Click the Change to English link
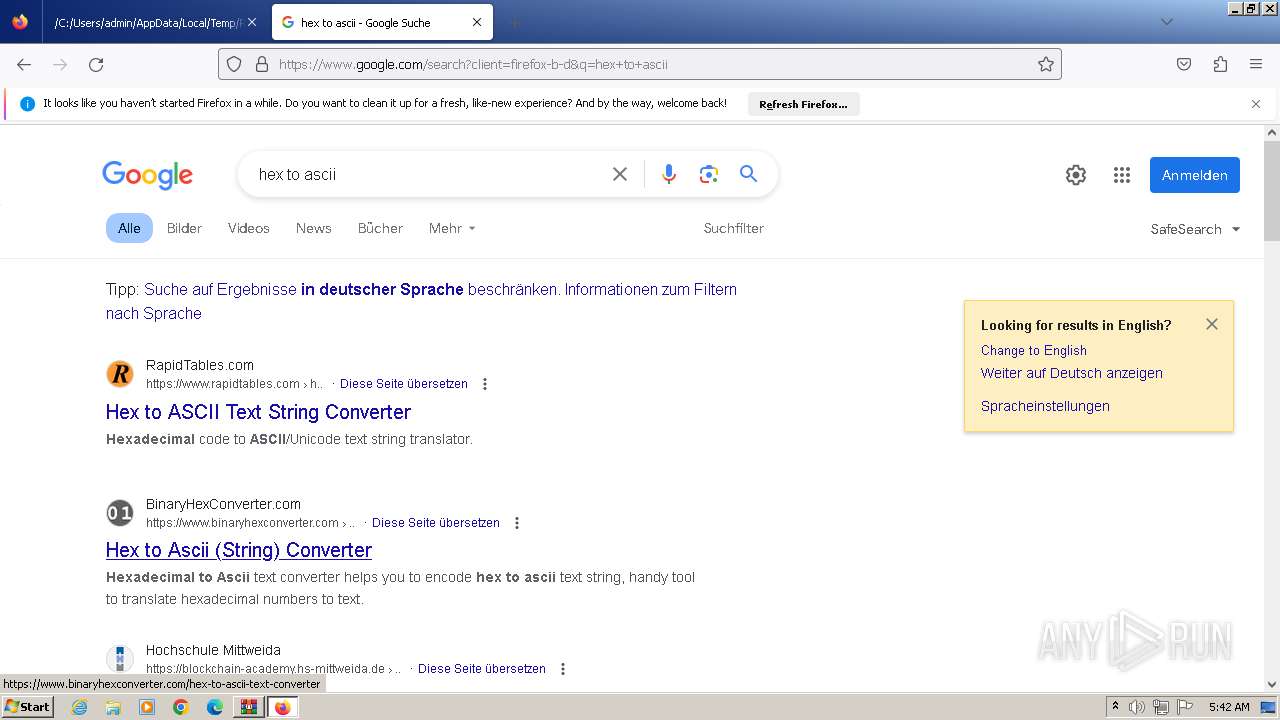This screenshot has width=1280, height=720. point(1034,350)
